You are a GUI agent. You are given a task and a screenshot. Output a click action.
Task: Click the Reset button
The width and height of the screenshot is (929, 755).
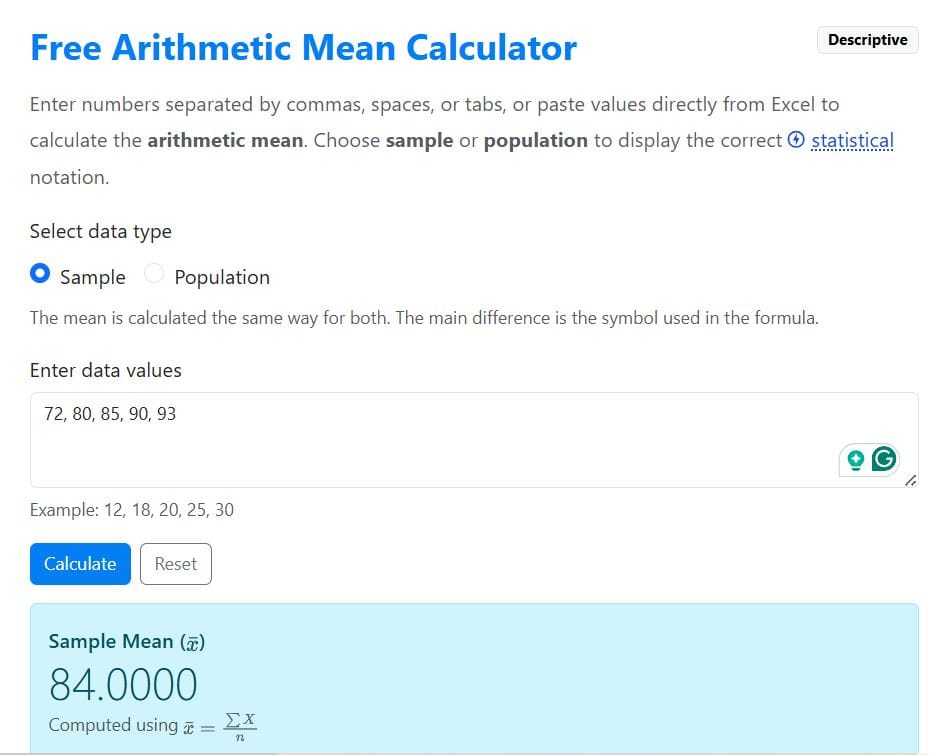pos(176,563)
